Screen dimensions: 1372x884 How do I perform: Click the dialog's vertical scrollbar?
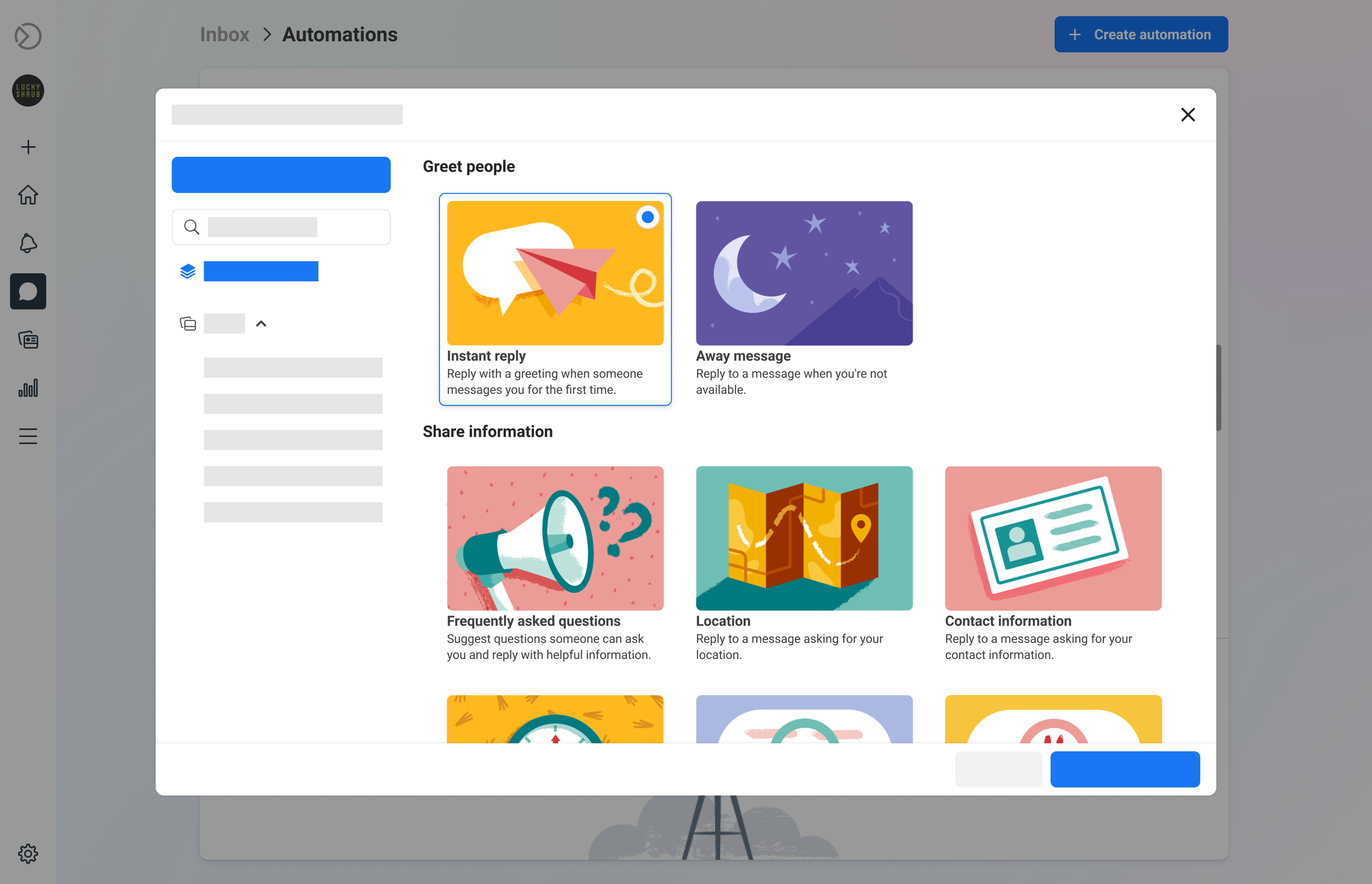1218,387
